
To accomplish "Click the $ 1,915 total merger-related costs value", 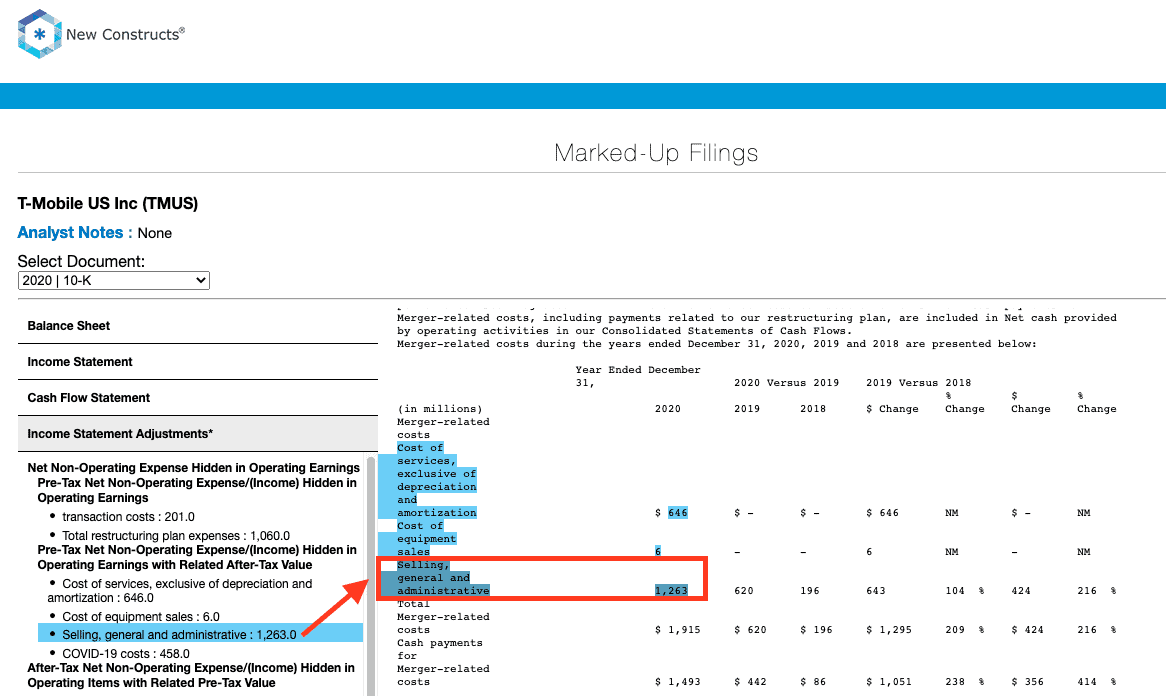I will point(677,630).
